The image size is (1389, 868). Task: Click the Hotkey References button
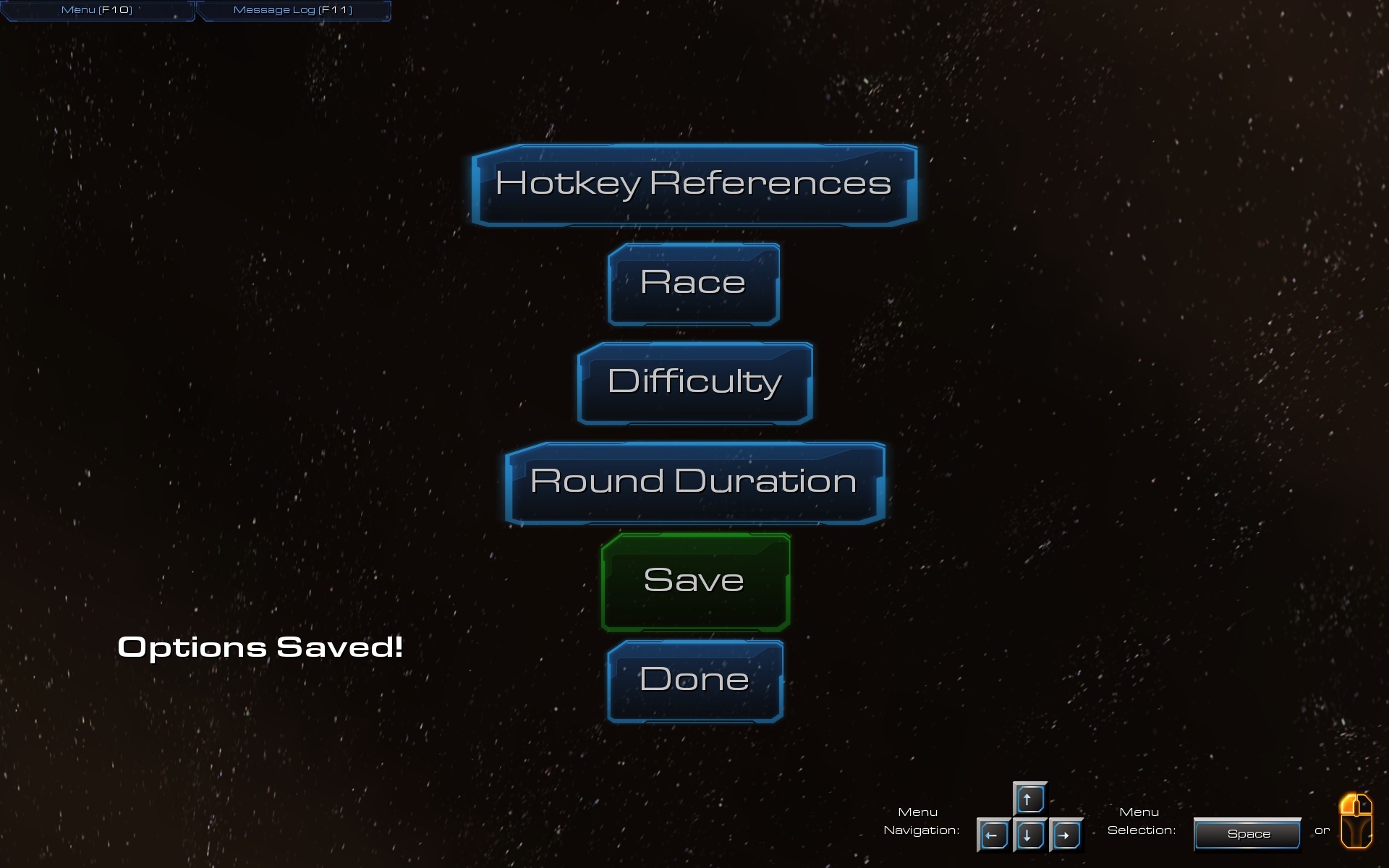coord(694,182)
